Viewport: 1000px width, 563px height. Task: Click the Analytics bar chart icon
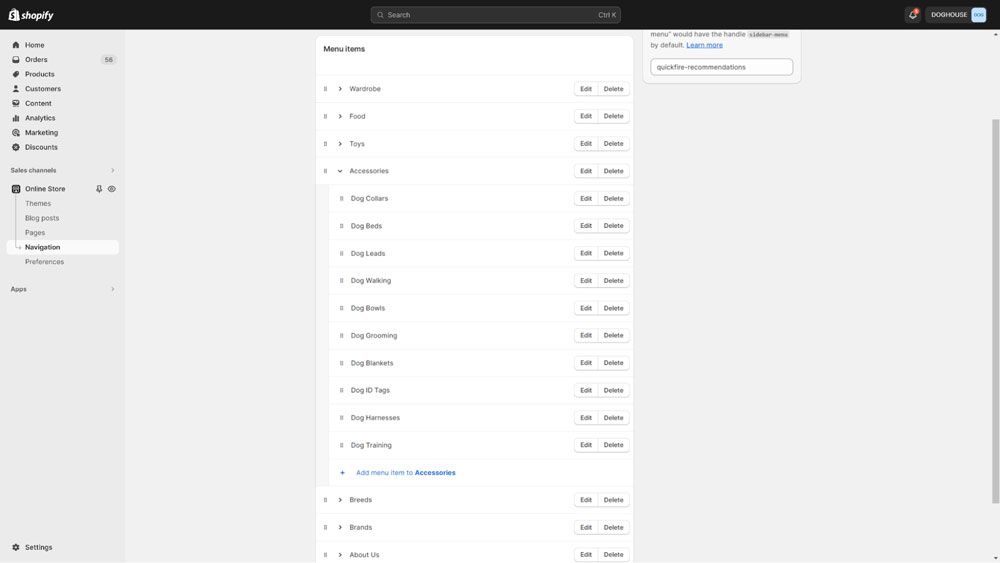click(16, 118)
